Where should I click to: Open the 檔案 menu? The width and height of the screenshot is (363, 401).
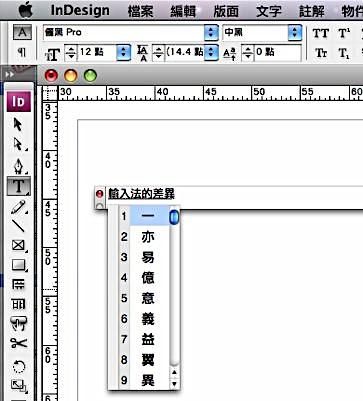[140, 11]
